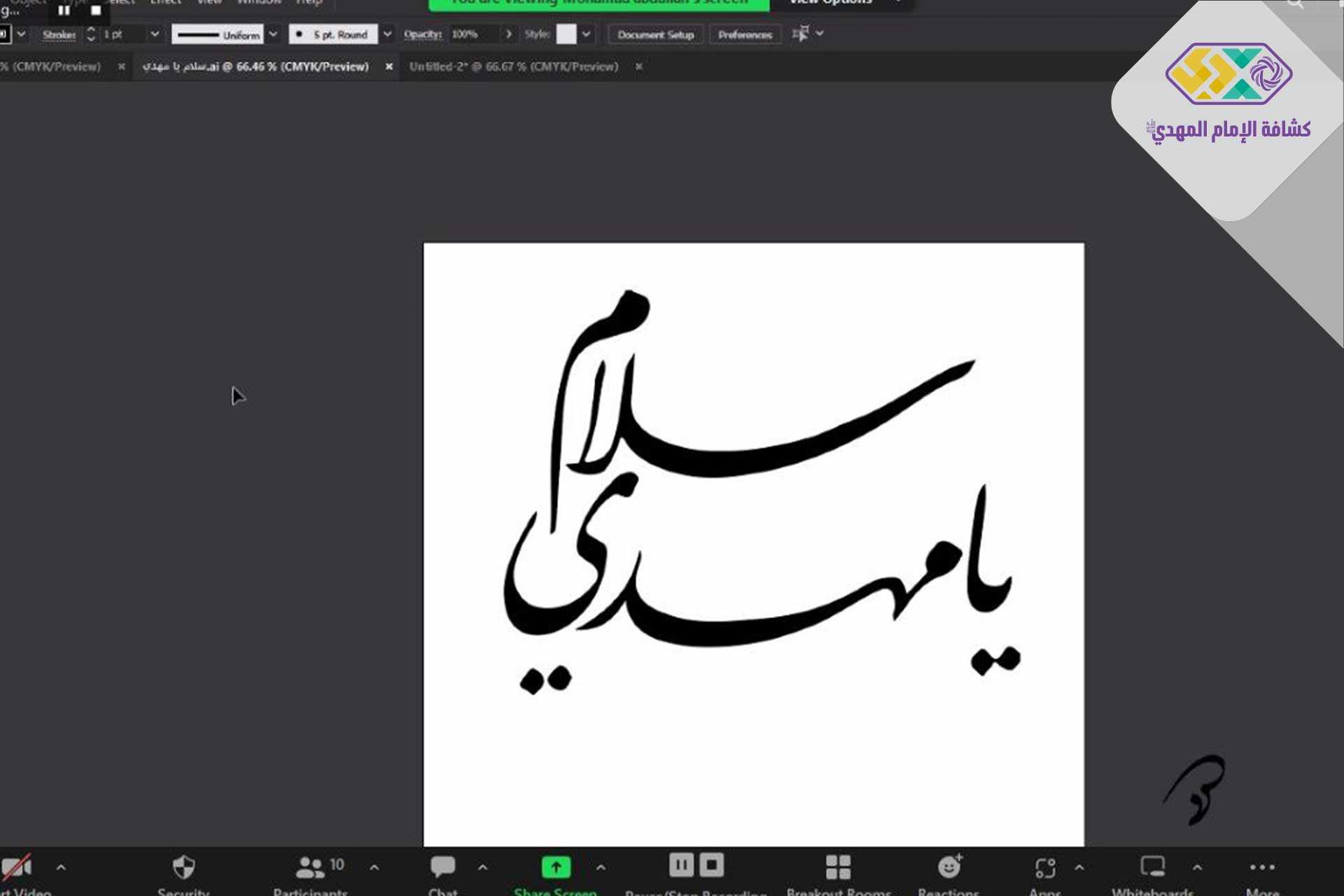Image resolution: width=1344 pixels, height=896 pixels.
Task: Click the Preferences button
Action: pyautogui.click(x=745, y=34)
